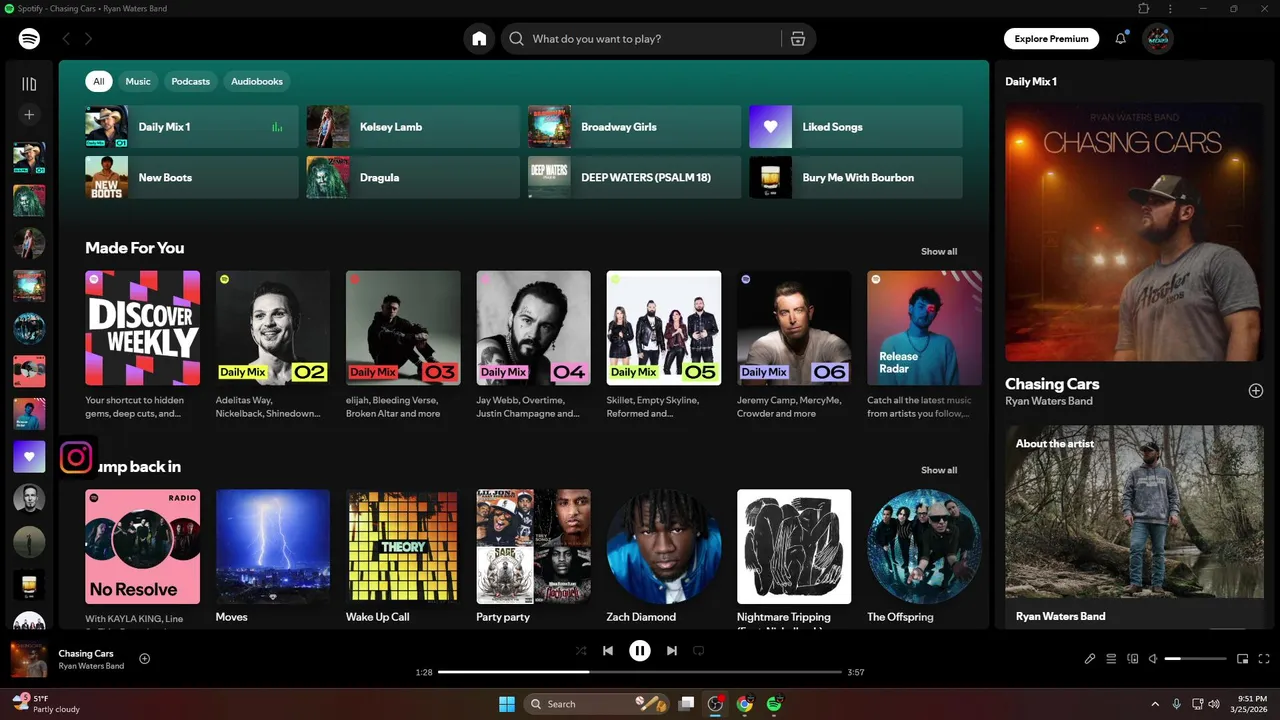Viewport: 1280px width, 720px height.
Task: Open the Broadway Girls shortcut tile
Action: pos(635,127)
